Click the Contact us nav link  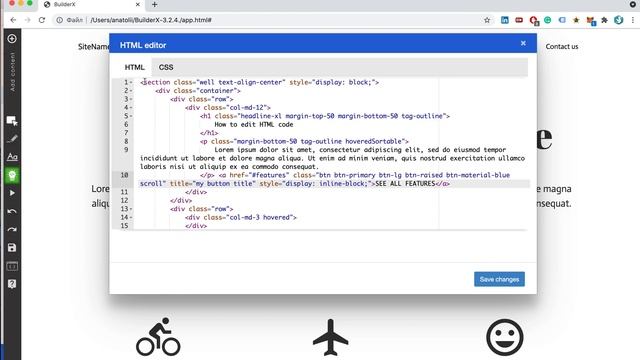pos(562,47)
